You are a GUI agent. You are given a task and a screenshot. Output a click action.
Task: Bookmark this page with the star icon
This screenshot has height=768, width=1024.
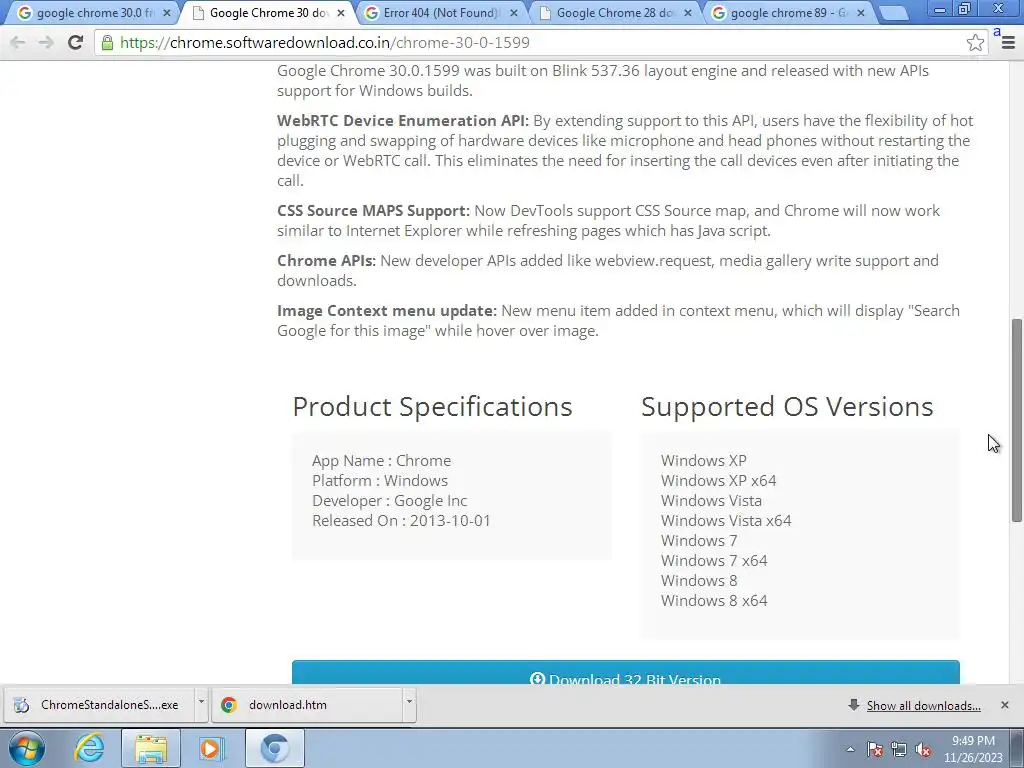click(x=975, y=42)
